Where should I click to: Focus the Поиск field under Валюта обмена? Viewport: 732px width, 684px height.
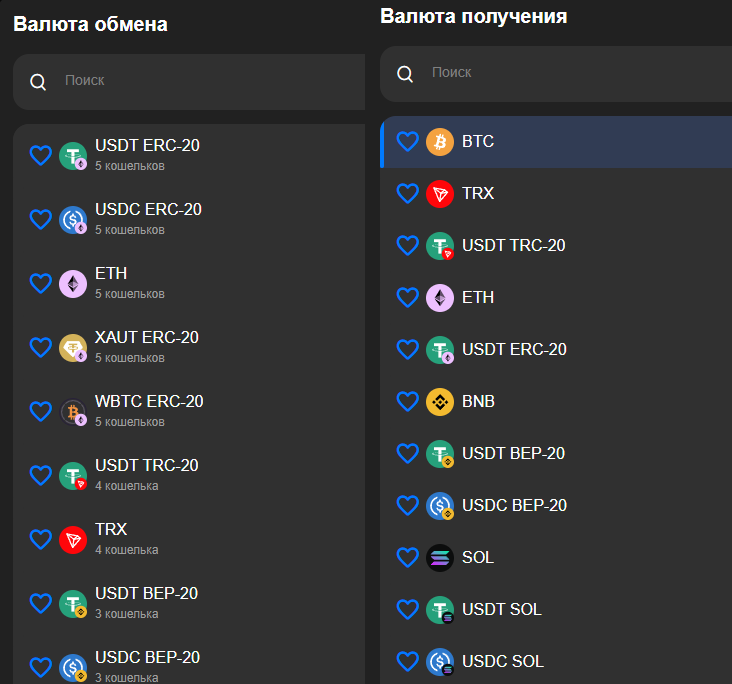[x=189, y=82]
